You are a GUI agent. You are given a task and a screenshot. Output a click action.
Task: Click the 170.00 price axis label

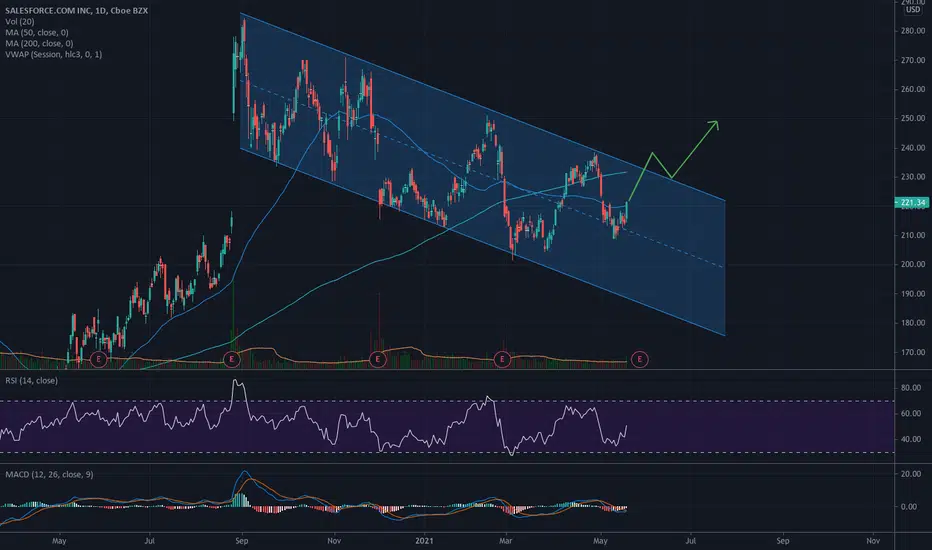point(912,352)
